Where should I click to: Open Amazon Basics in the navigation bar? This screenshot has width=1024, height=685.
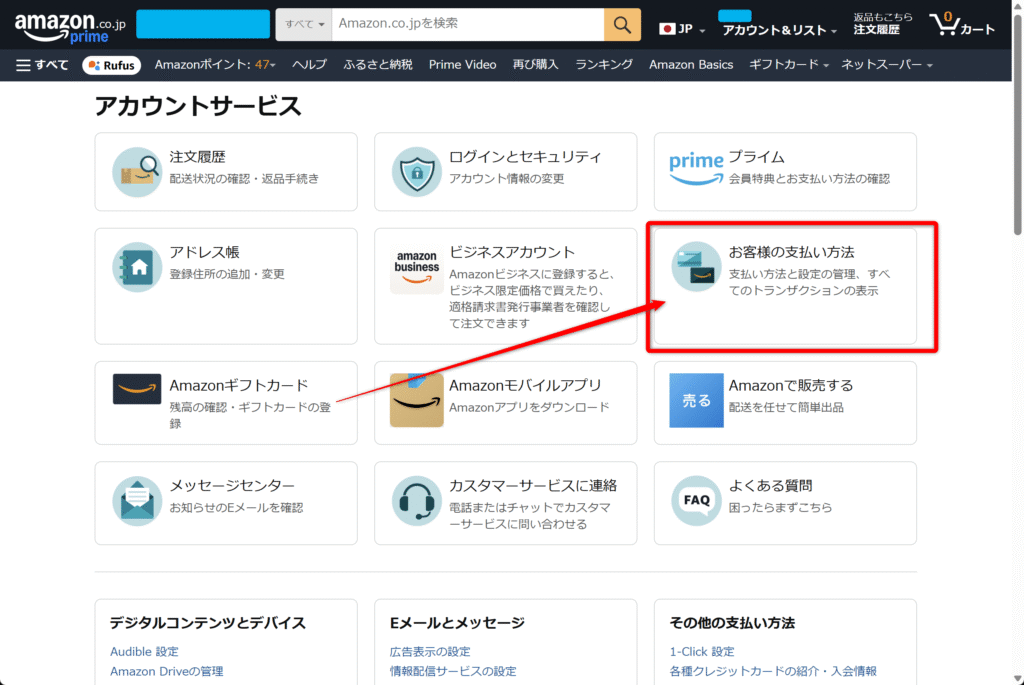click(x=691, y=65)
